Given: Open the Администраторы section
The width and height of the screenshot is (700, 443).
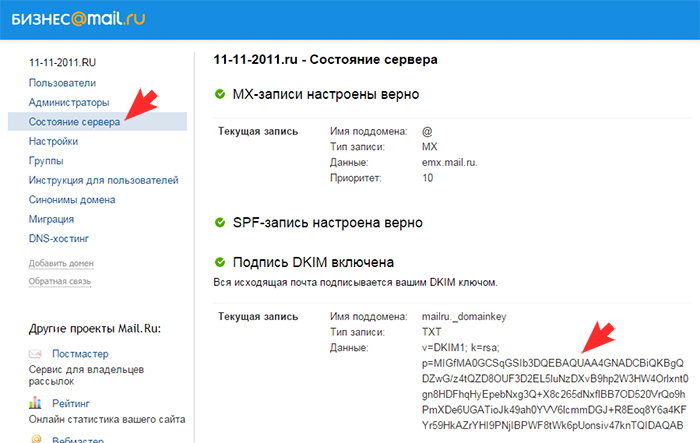Looking at the screenshot, I should click(69, 102).
